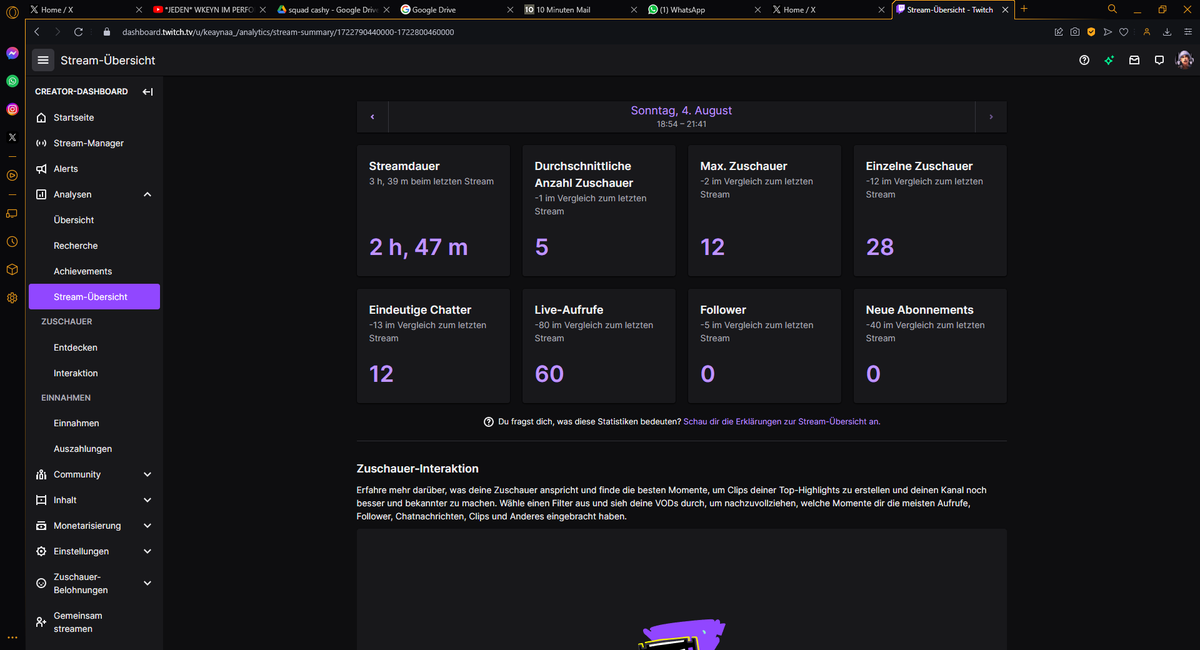
Task: Open the profile avatar menu
Action: [x=1183, y=60]
